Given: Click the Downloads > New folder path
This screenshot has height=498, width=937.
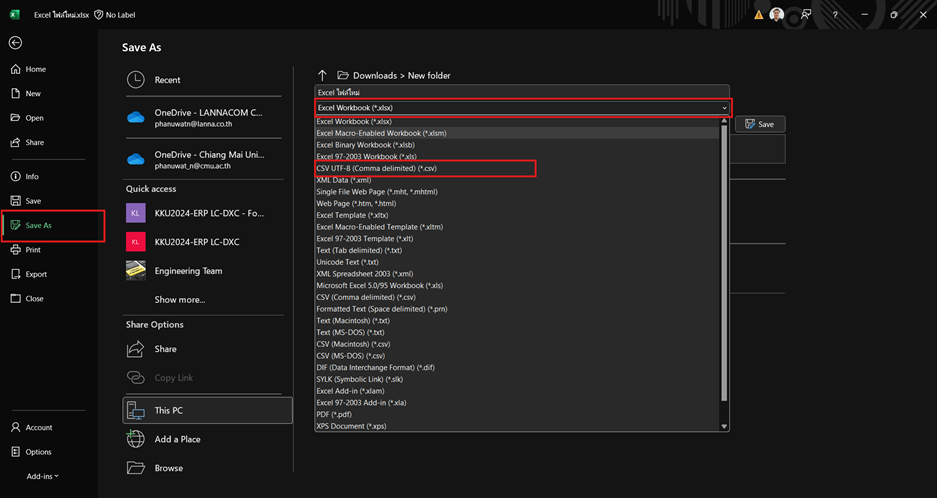Looking at the screenshot, I should (402, 75).
